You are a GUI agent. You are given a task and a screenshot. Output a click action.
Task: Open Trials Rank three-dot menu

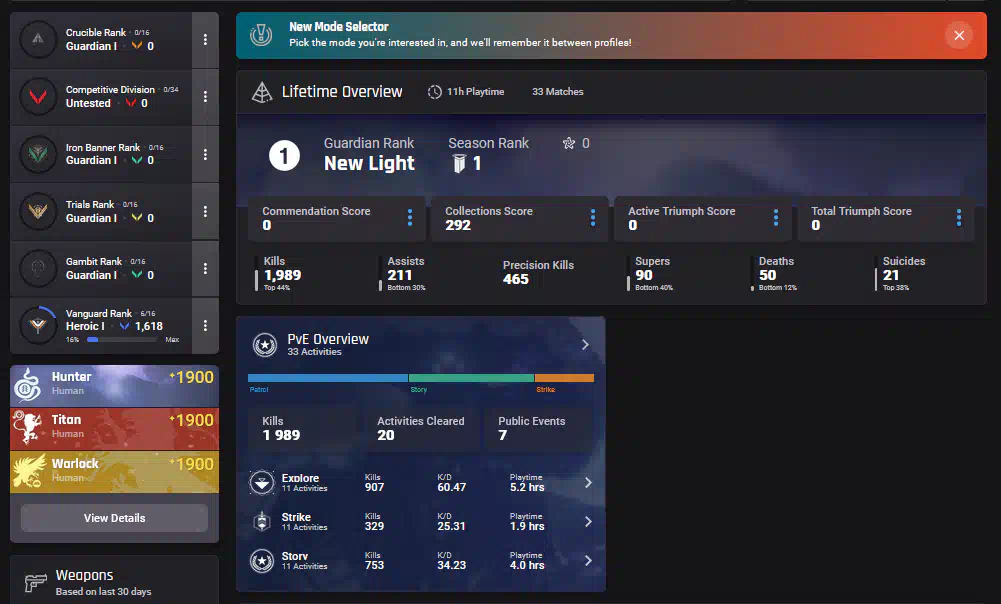(x=205, y=211)
